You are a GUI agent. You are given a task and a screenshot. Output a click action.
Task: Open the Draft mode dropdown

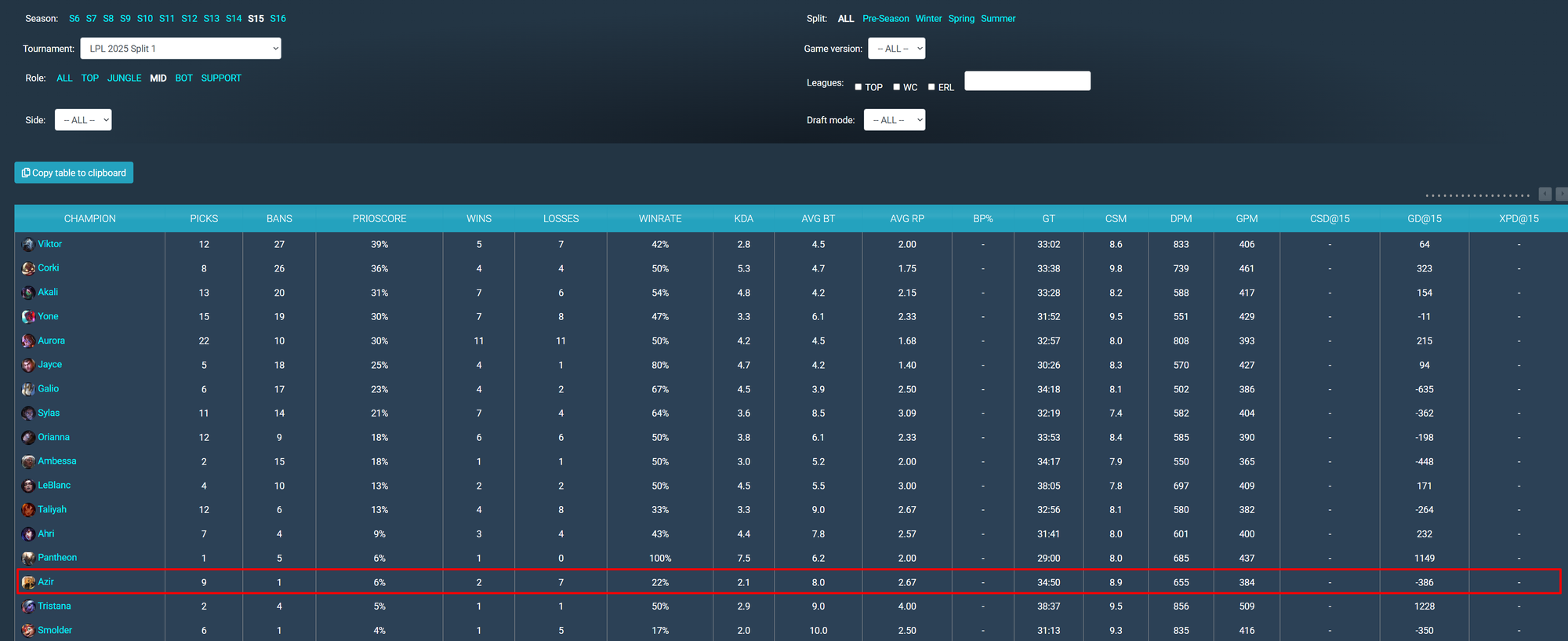(894, 120)
